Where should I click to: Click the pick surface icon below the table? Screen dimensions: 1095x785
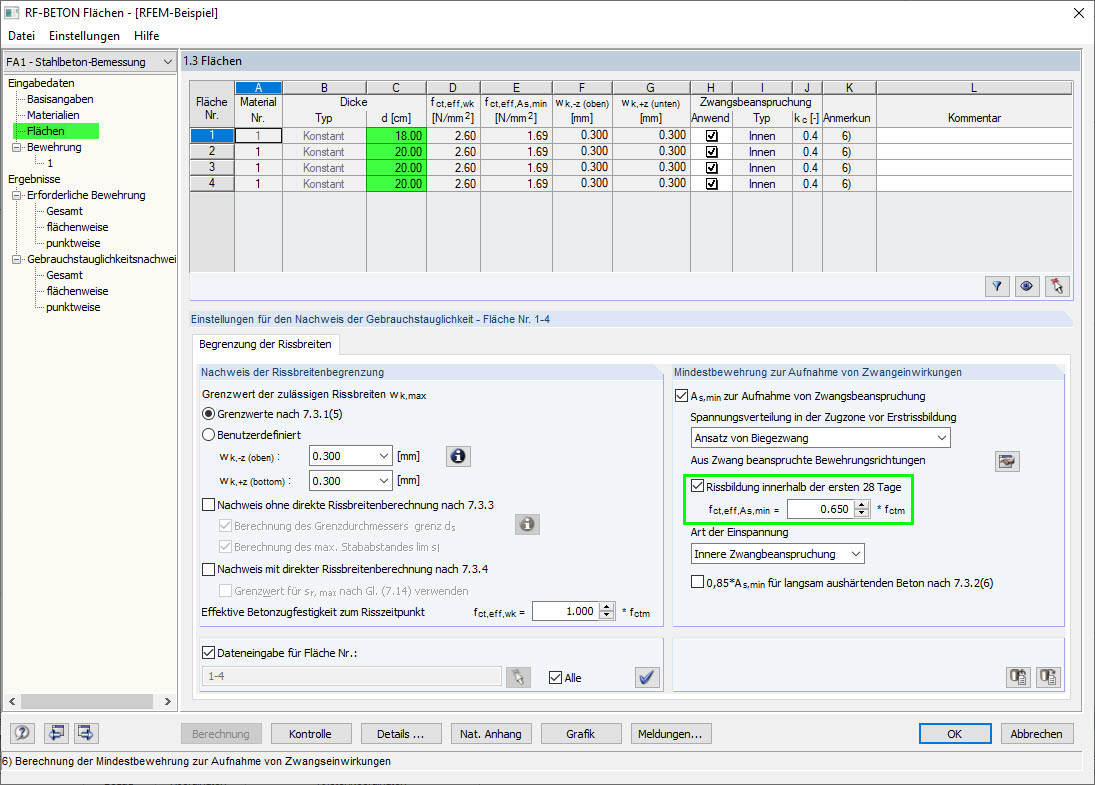pyautogui.click(x=1057, y=286)
